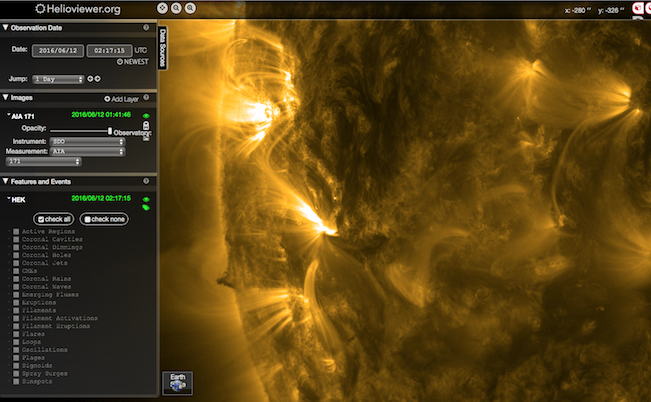Click the check none button
Screen dimensions: 651x402
104,219
